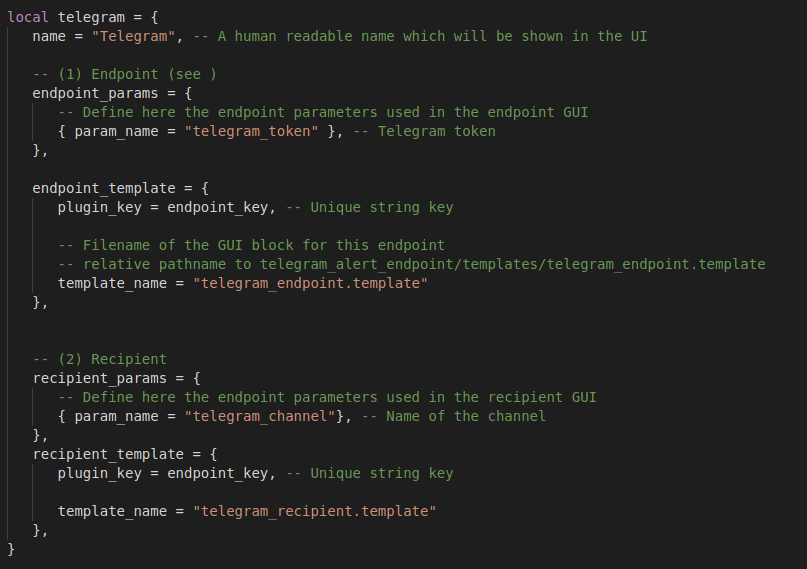
Task: Click the '(2) Recipient' comment
Action: point(99,359)
